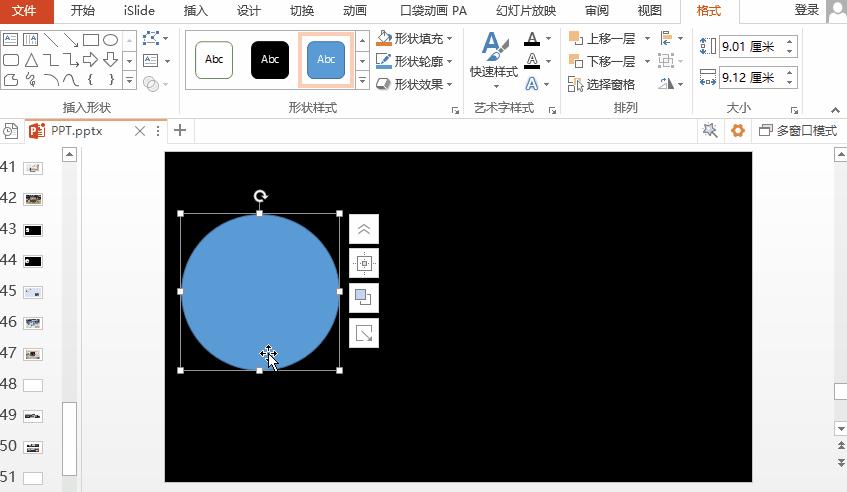Pick the down arrow block shape

(111, 59)
